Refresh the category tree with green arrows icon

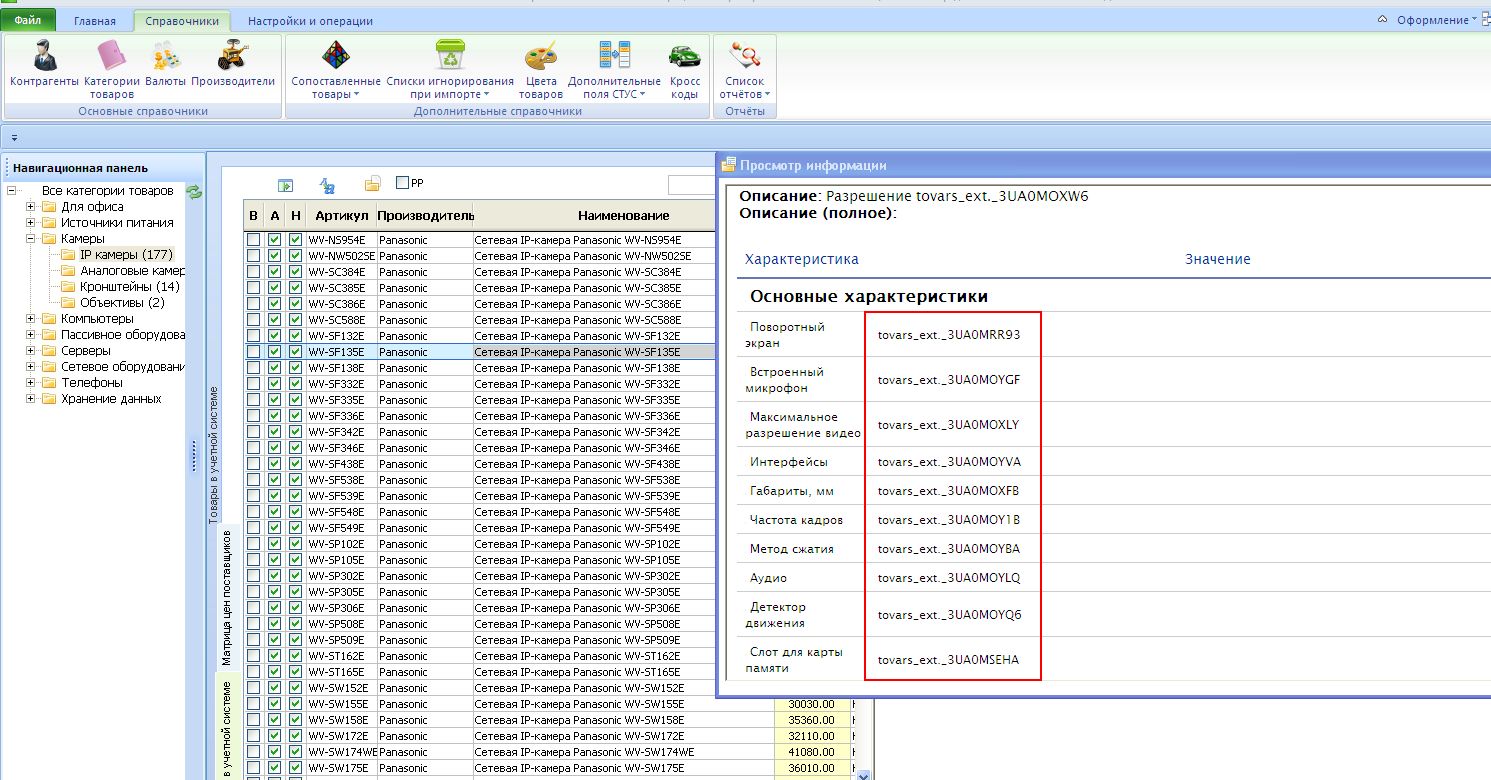pos(194,191)
